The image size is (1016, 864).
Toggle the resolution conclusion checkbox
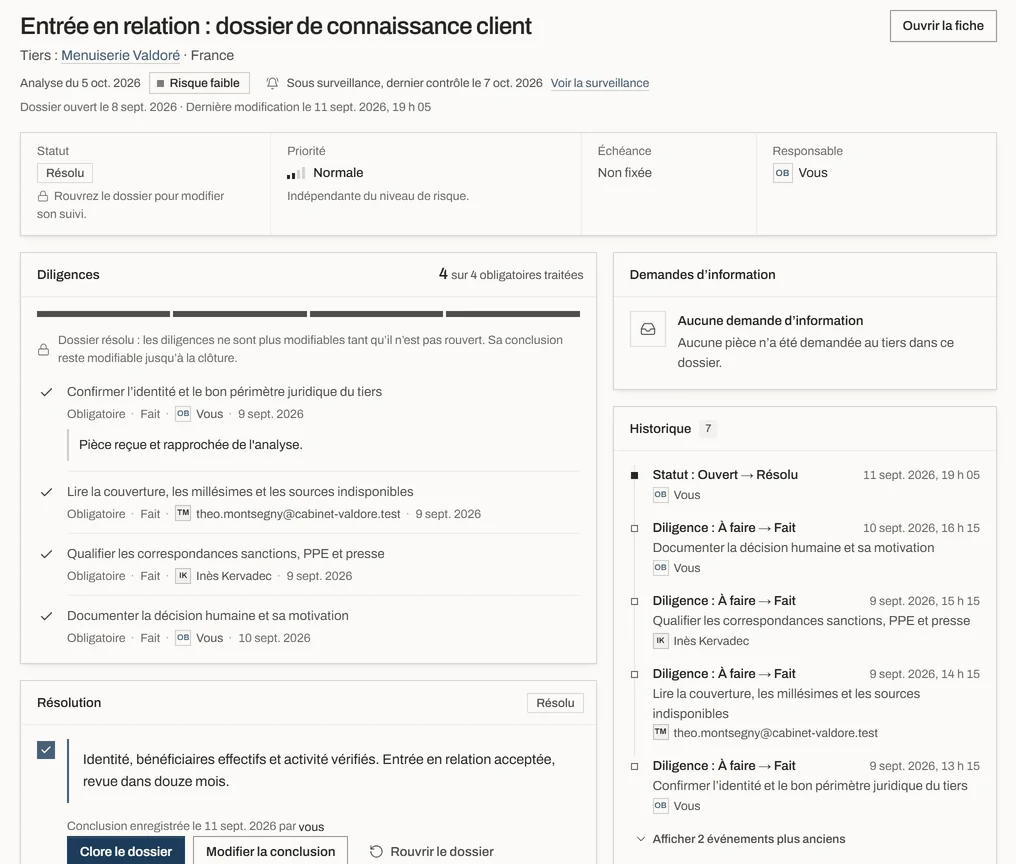pos(46,750)
